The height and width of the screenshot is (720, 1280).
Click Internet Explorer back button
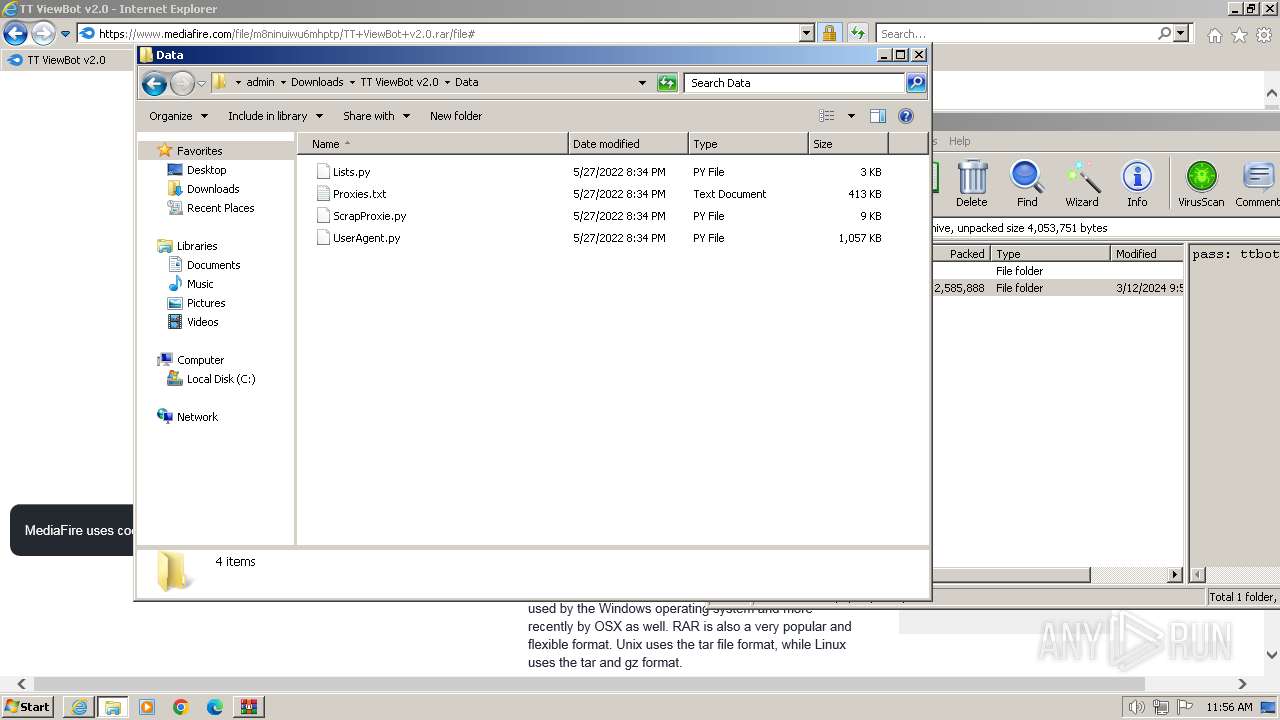[x=15, y=33]
